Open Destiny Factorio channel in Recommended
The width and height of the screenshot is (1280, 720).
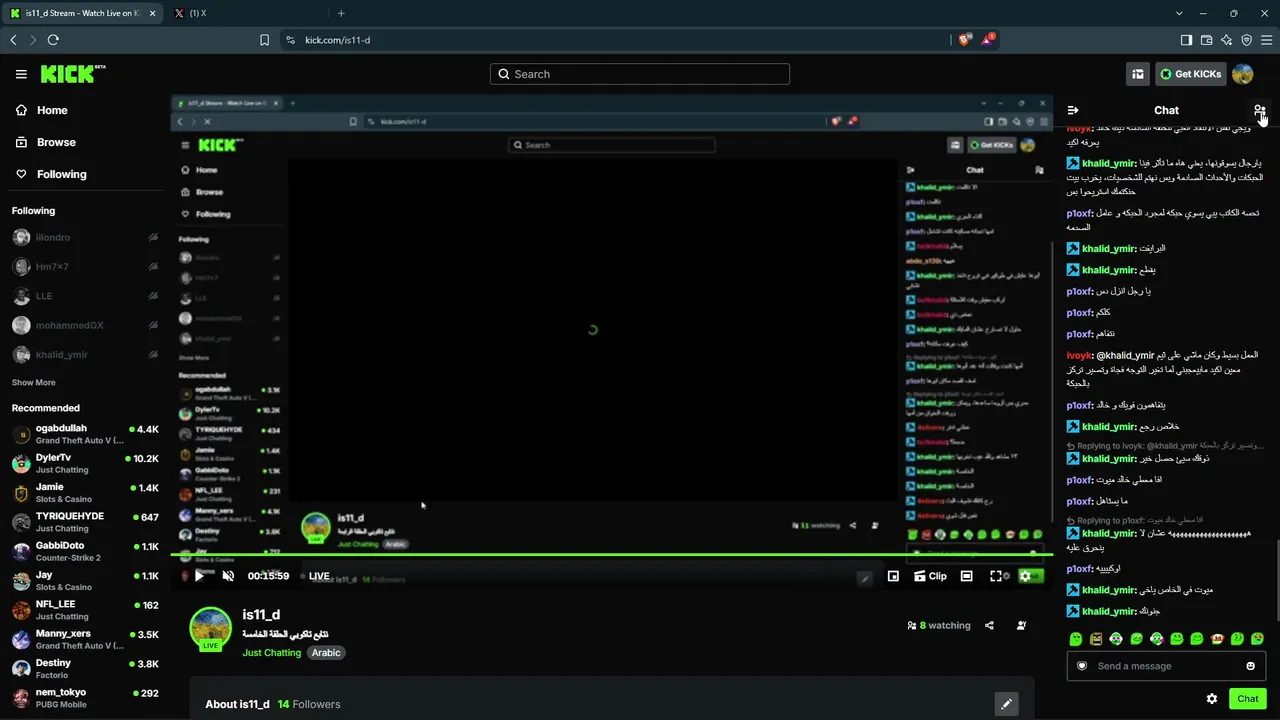point(85,669)
